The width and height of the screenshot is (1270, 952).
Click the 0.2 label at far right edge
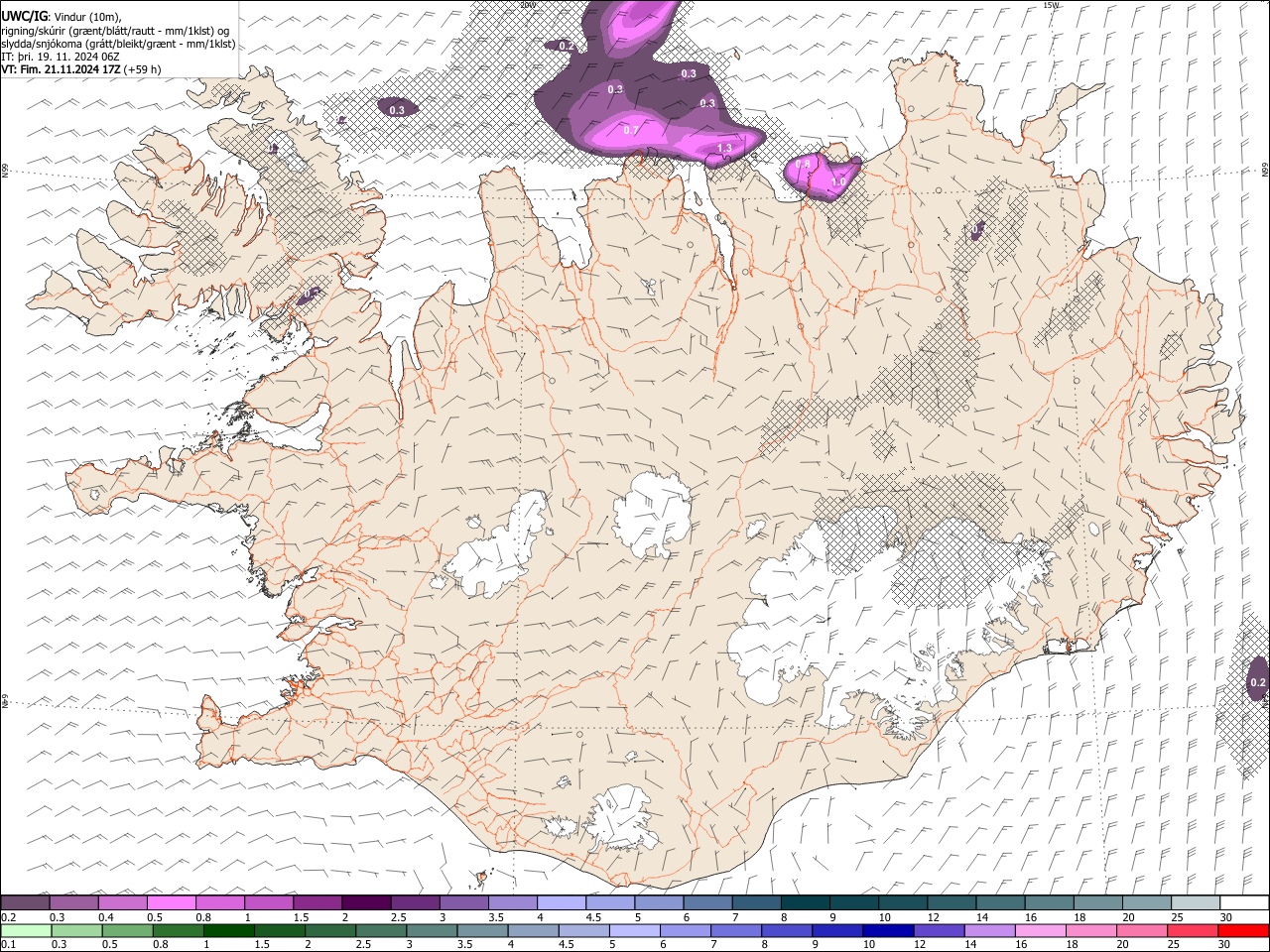point(1257,682)
